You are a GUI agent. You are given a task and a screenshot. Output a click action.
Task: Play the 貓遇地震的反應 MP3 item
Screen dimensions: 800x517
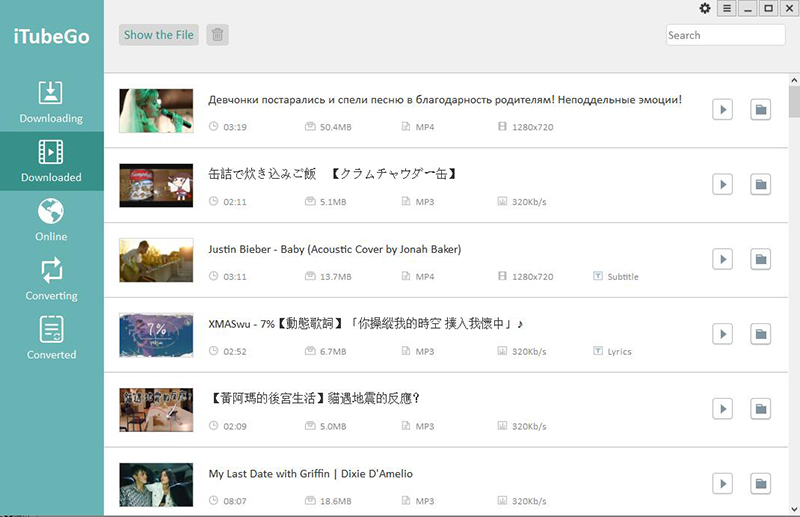pos(722,409)
